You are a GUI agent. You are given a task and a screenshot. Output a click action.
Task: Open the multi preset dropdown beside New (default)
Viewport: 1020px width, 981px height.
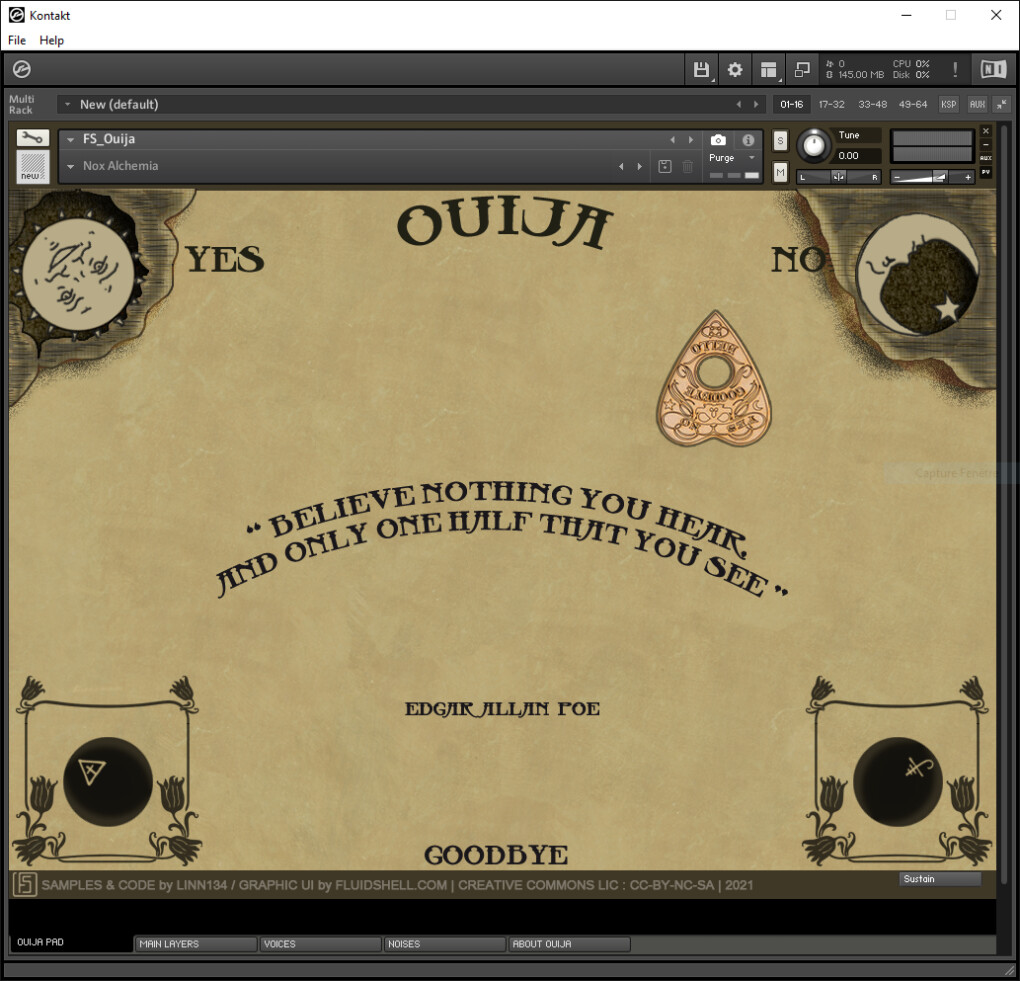point(67,104)
